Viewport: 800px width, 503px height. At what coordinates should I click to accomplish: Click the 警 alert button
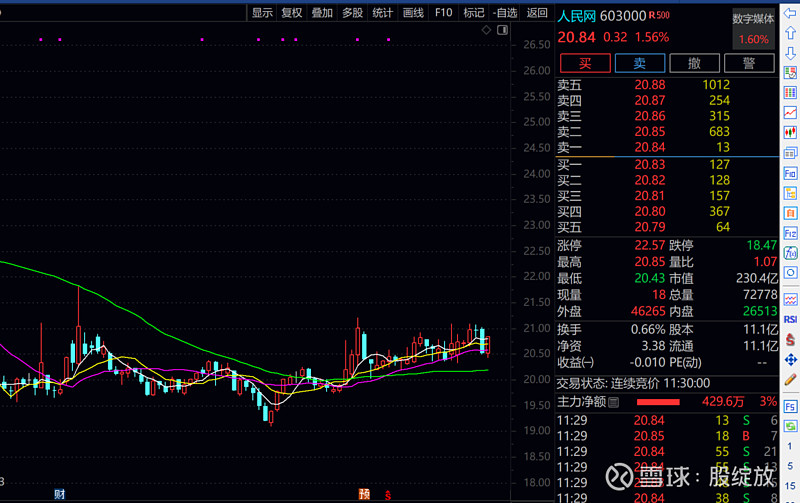[749, 63]
